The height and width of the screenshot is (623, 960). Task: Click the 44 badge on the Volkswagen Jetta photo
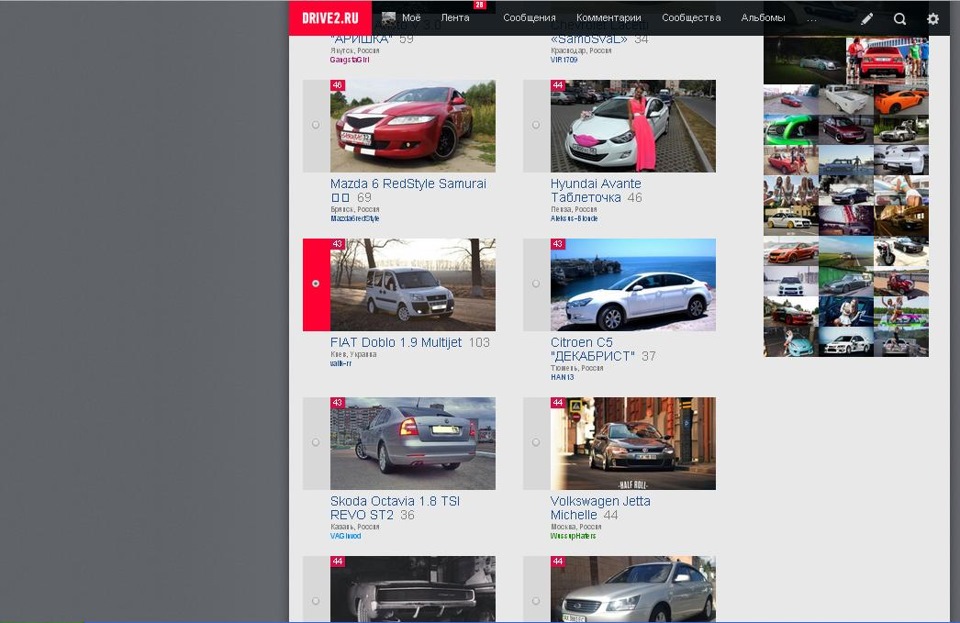coord(558,402)
